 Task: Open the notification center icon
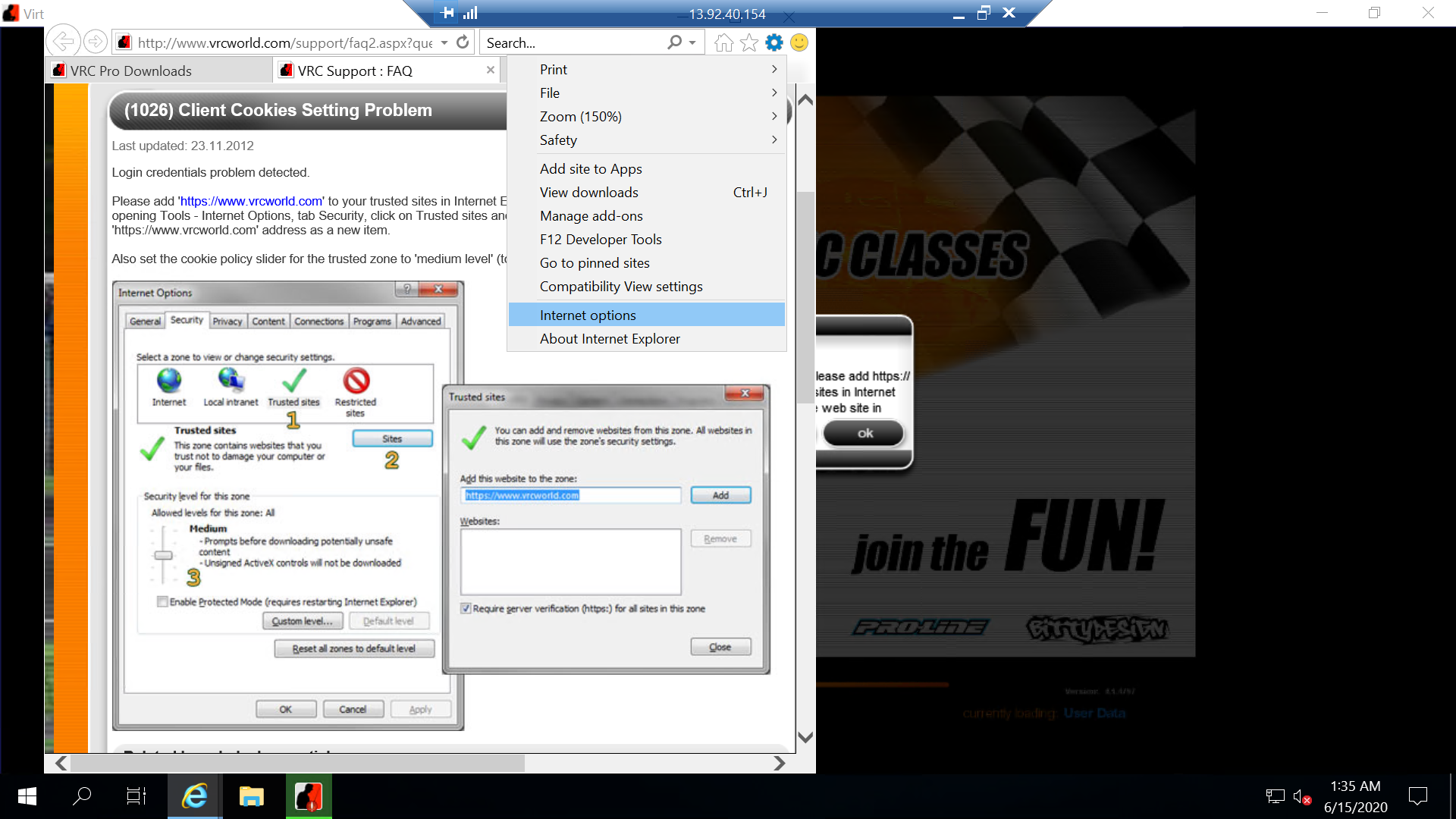[1417, 796]
